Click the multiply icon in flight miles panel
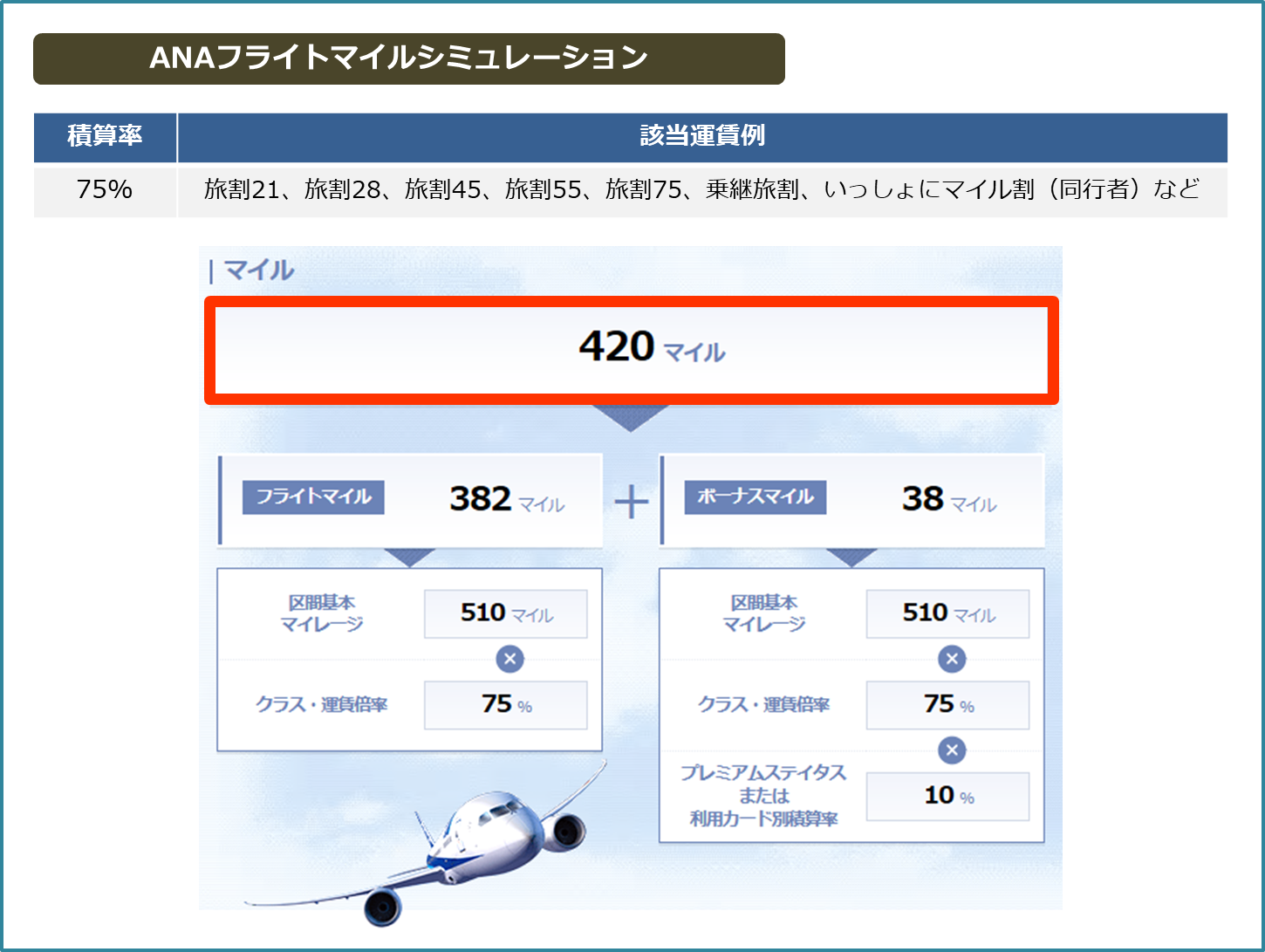Image resolution: width=1265 pixels, height=952 pixels. (x=510, y=659)
